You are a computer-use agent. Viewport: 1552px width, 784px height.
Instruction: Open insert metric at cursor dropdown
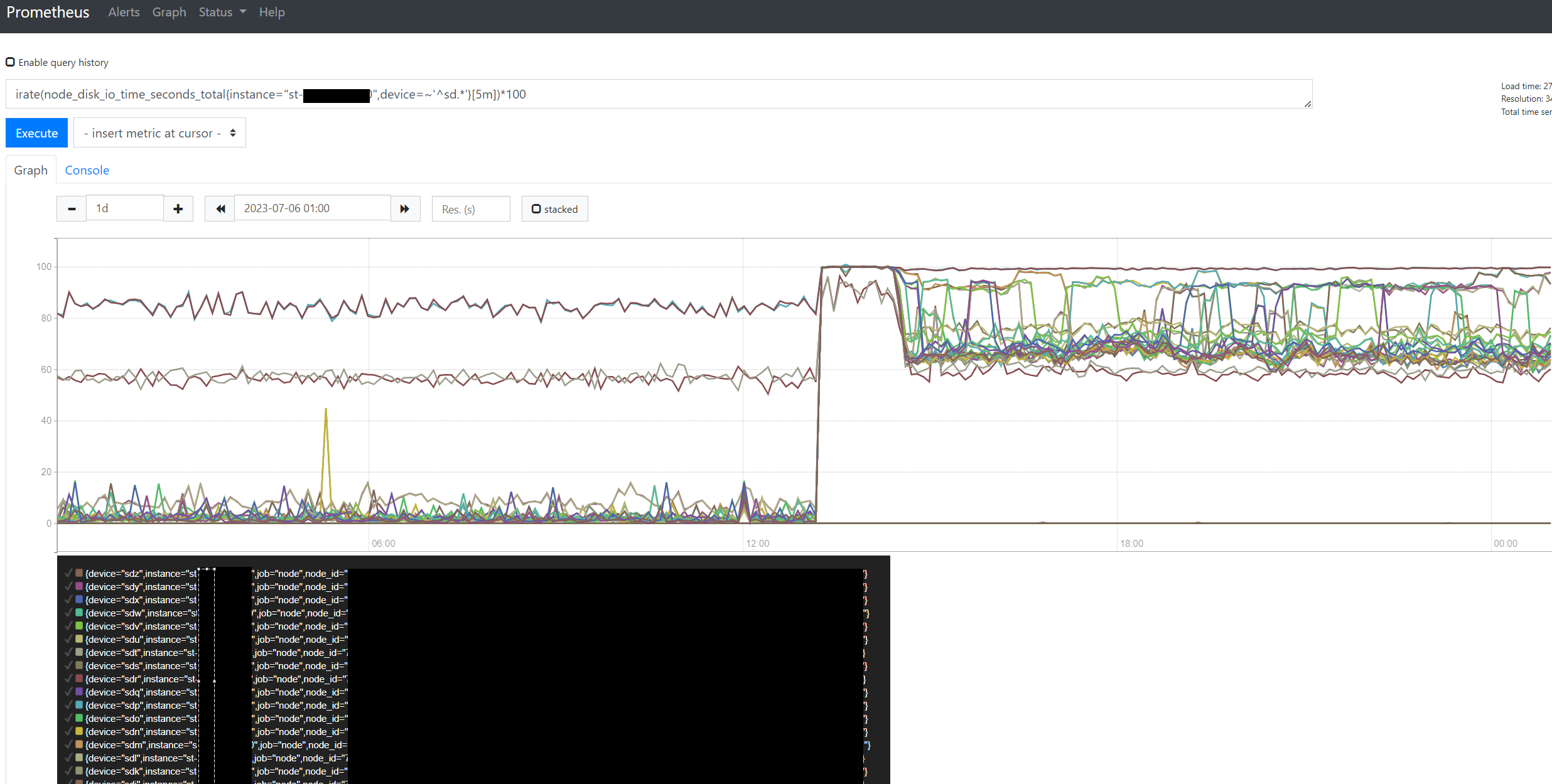click(x=159, y=133)
